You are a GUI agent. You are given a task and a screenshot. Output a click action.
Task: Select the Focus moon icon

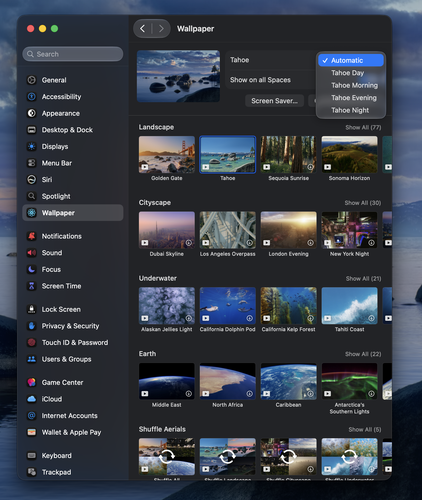(x=32, y=269)
